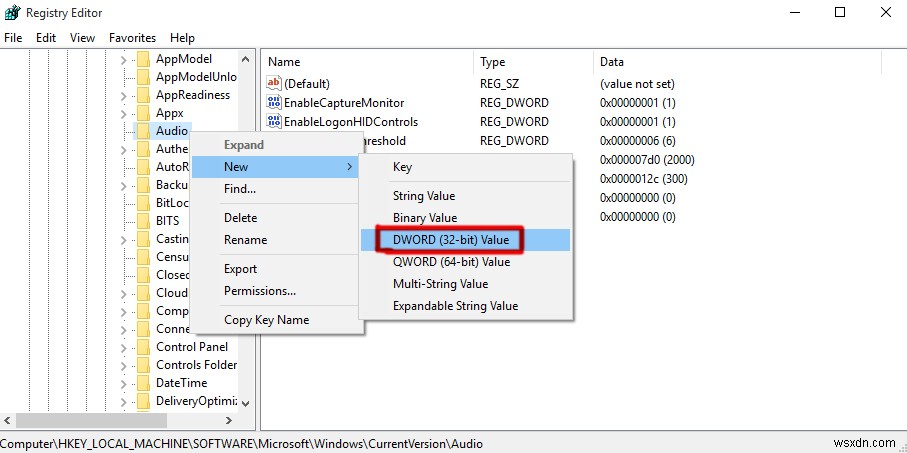Expand the DeliveryOptimization tree node
The width and height of the screenshot is (907, 453).
coord(123,401)
